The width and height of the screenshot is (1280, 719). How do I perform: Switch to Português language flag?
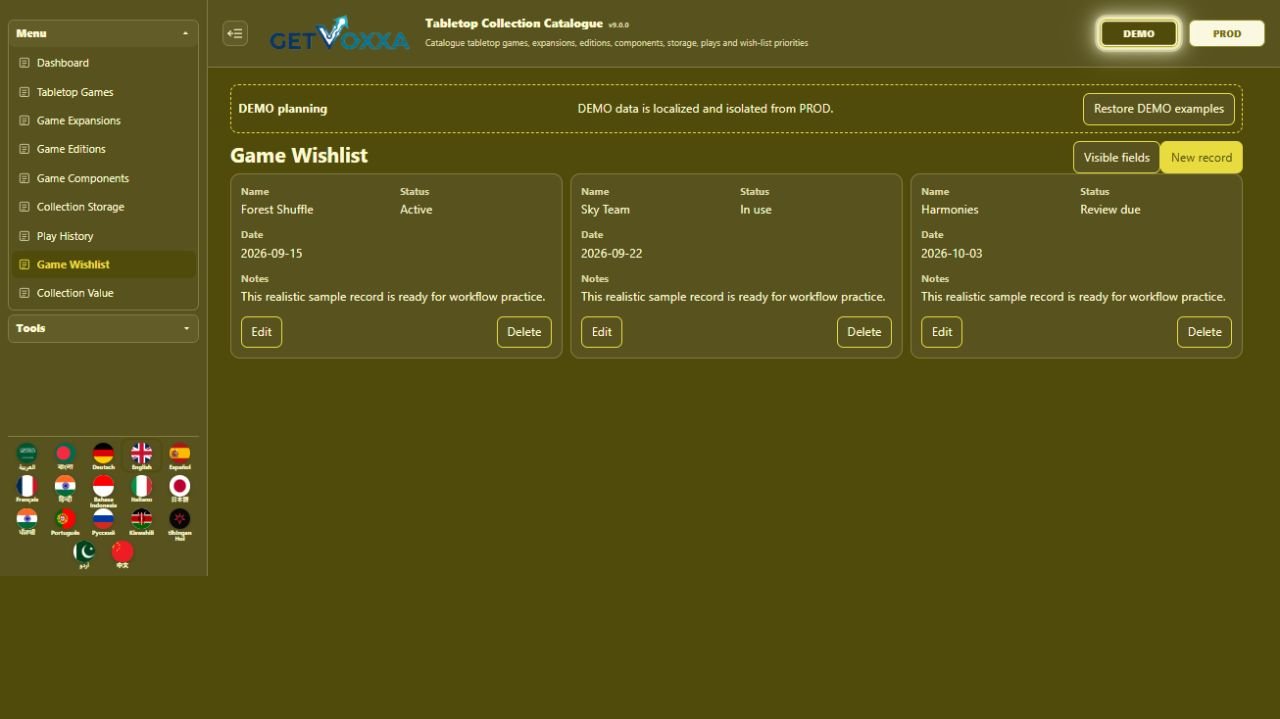(x=65, y=521)
